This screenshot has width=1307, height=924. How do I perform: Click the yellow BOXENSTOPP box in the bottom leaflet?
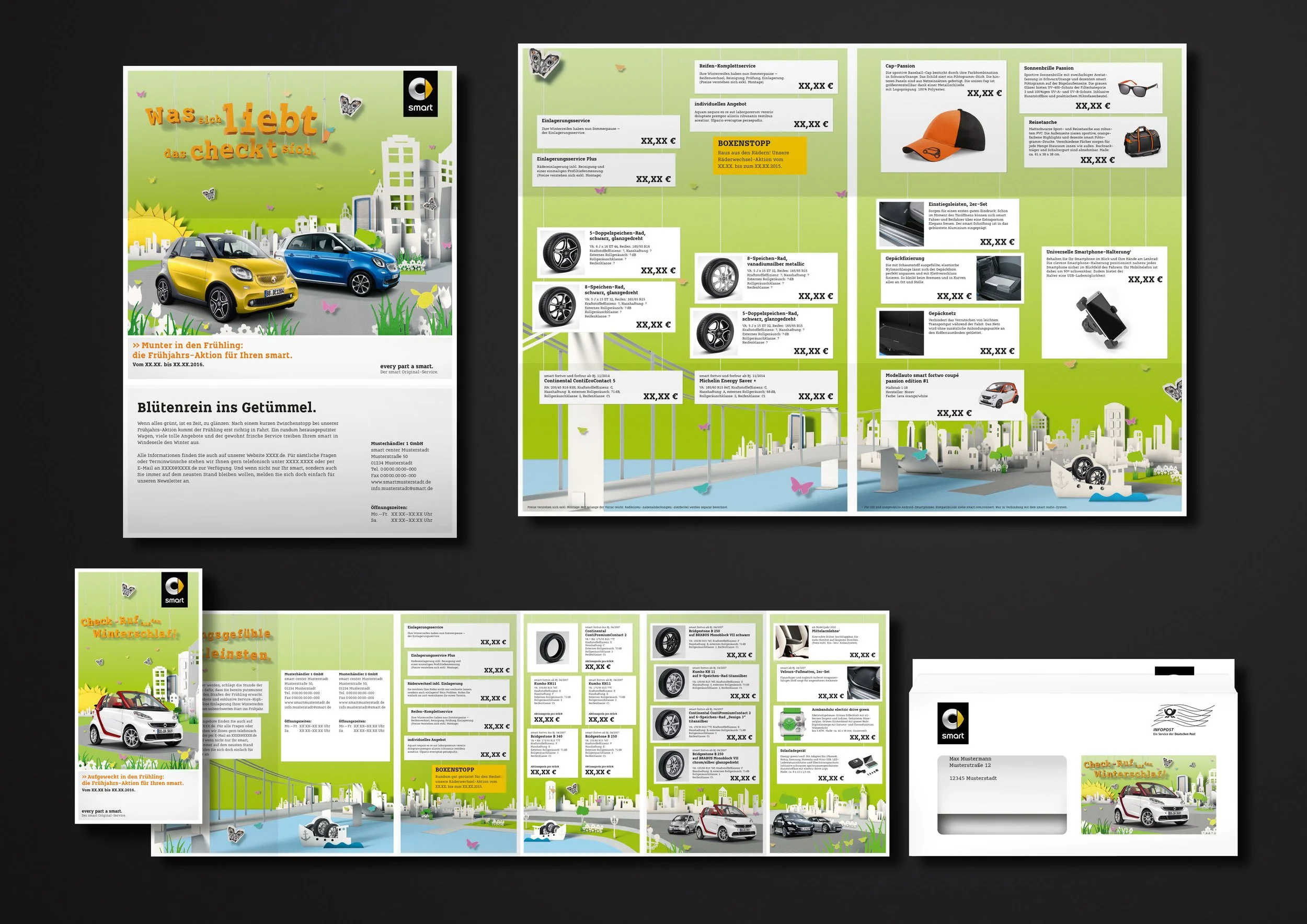[x=469, y=778]
